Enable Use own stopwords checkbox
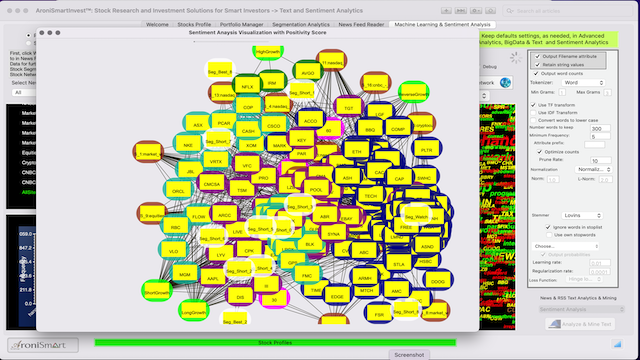The width and height of the screenshot is (640, 360). point(549,235)
